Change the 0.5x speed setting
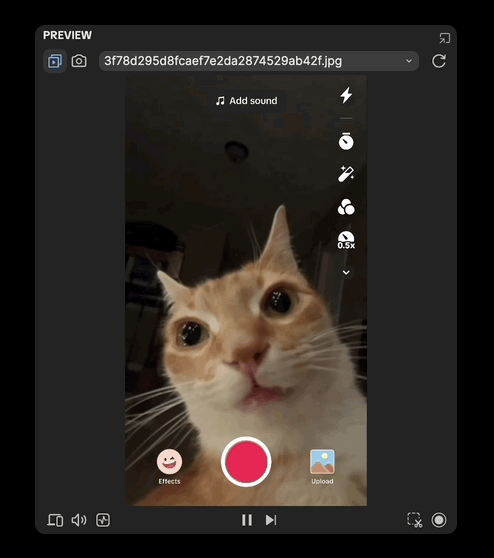494x558 pixels. coord(346,240)
